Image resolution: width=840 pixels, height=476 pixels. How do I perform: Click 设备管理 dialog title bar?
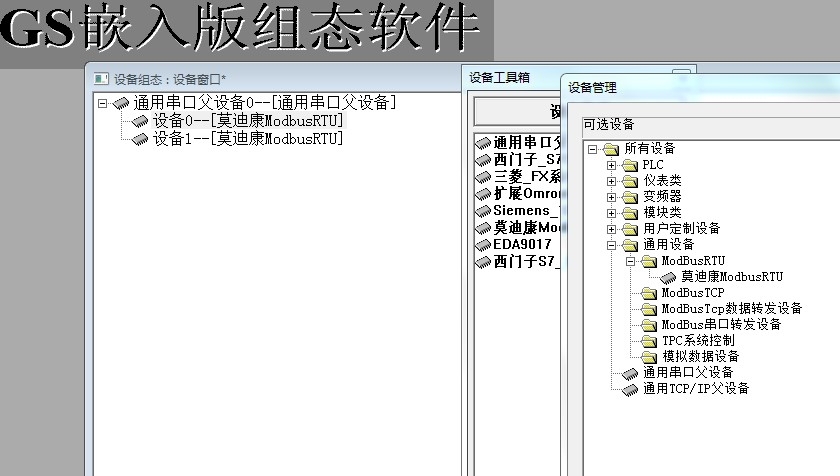pyautogui.click(x=701, y=87)
